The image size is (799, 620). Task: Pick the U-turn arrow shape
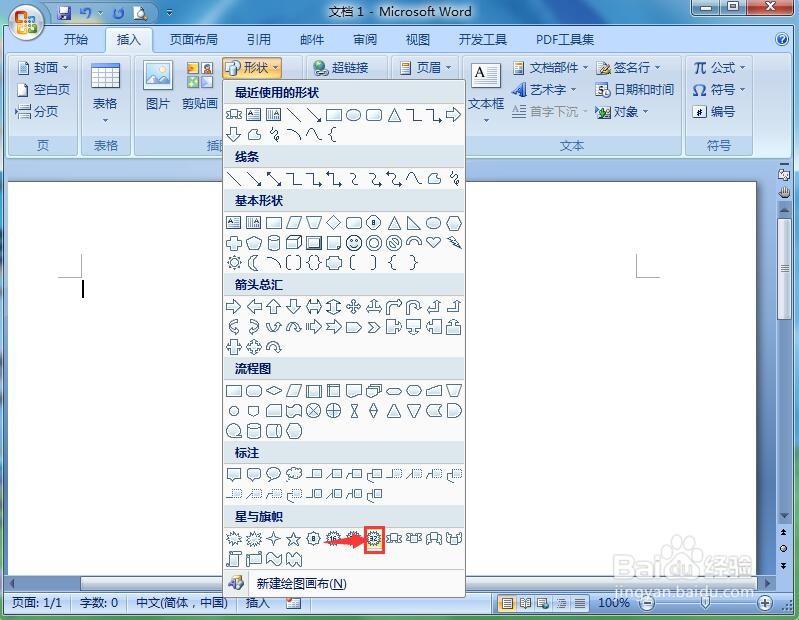(413, 307)
